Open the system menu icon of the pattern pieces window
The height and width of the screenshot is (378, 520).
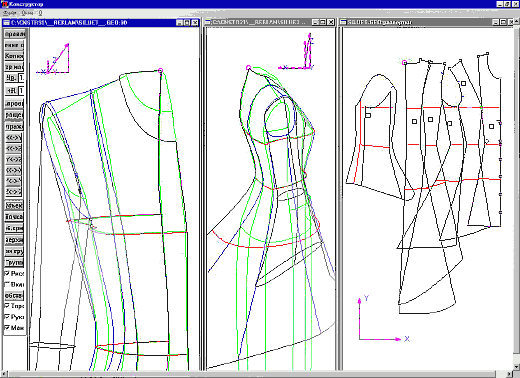343,22
